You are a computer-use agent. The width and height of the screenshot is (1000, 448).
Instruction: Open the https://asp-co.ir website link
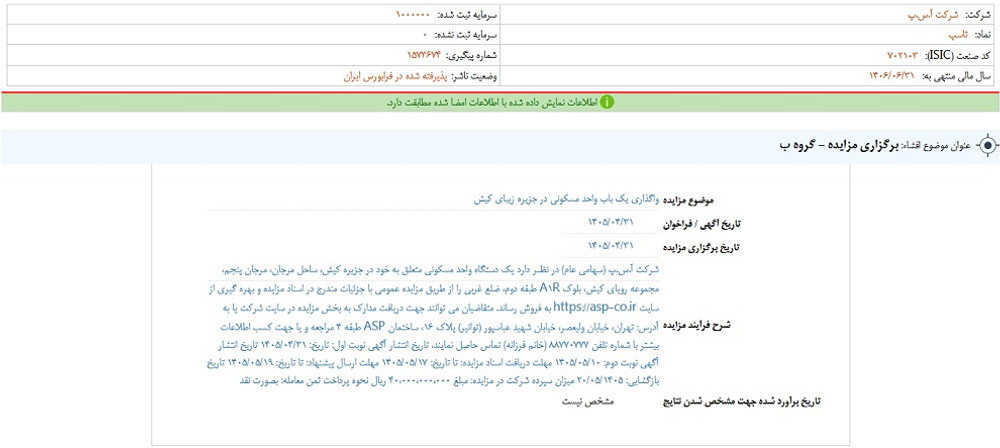pyautogui.click(x=594, y=306)
